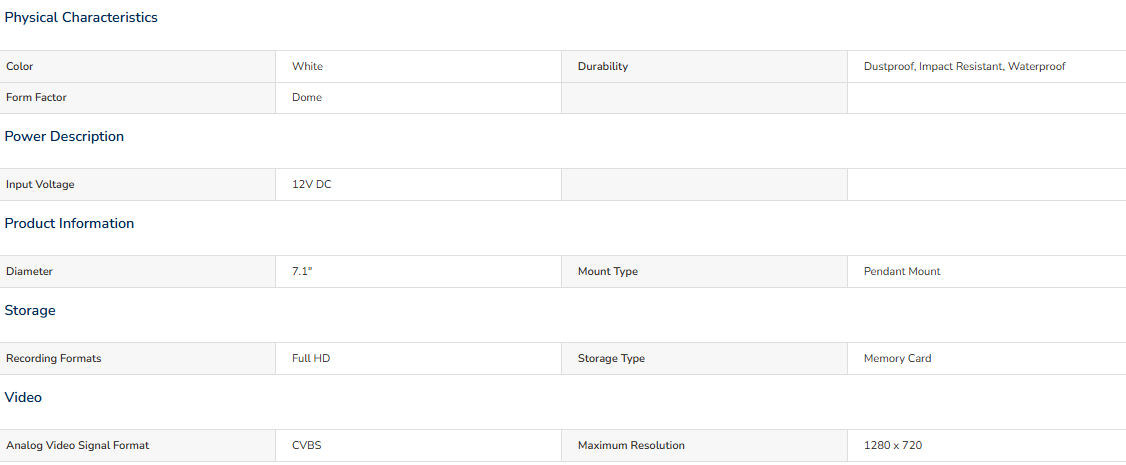Click the Input Voltage label
This screenshot has width=1126, height=465.
click(40, 184)
